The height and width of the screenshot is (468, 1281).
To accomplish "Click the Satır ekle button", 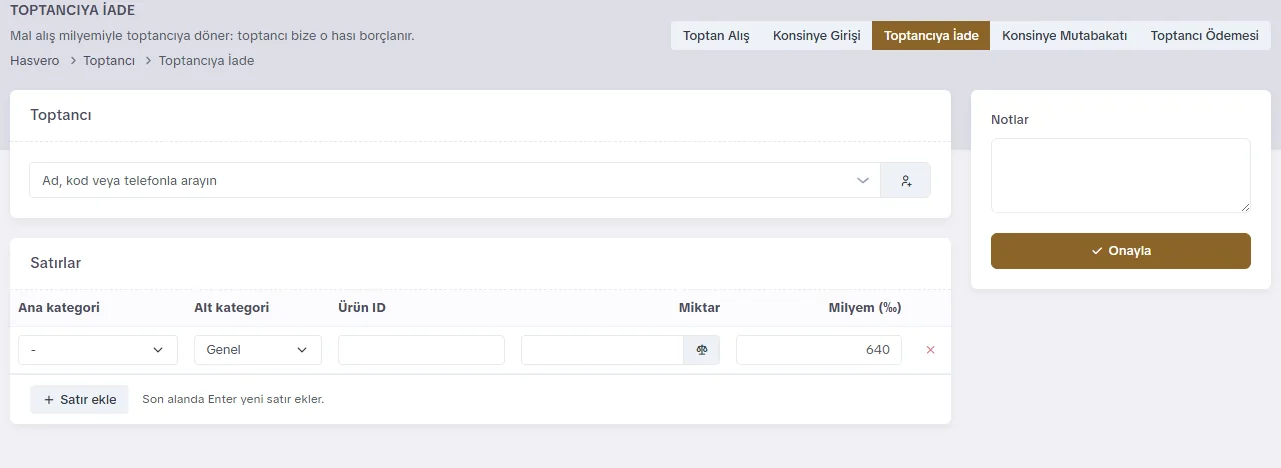I will pyautogui.click(x=80, y=399).
